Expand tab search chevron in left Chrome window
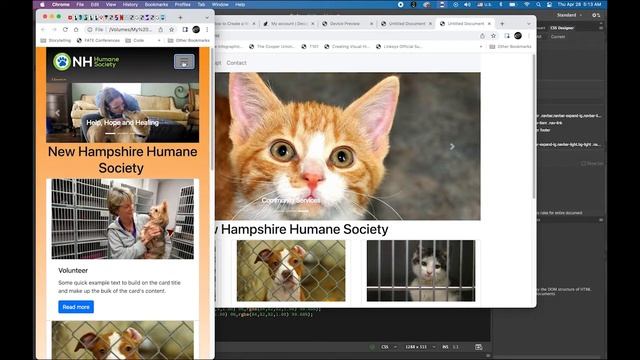The image size is (640, 360). click(x=207, y=18)
